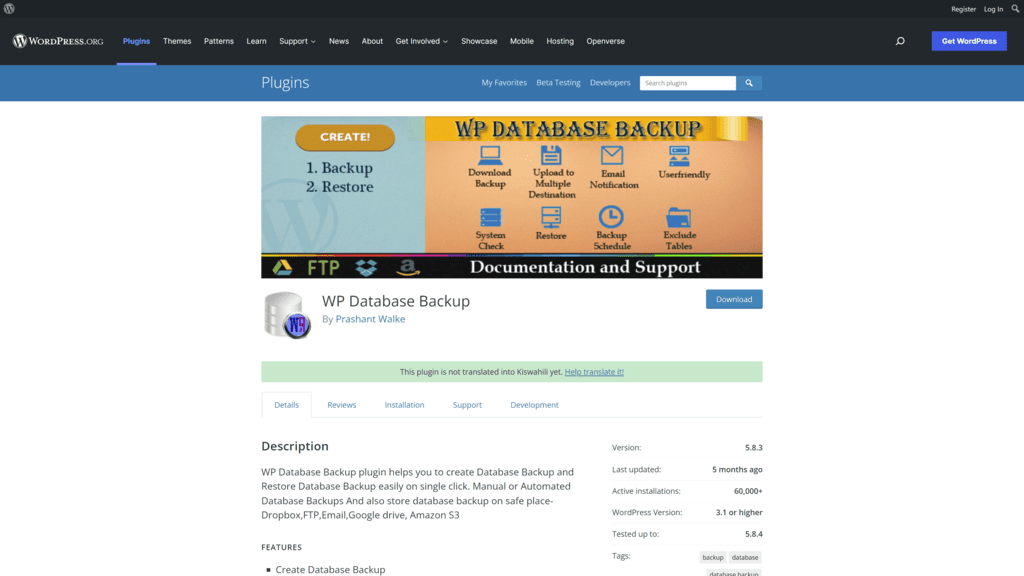1024x576 pixels.
Task: Open the News page
Action: coord(339,41)
